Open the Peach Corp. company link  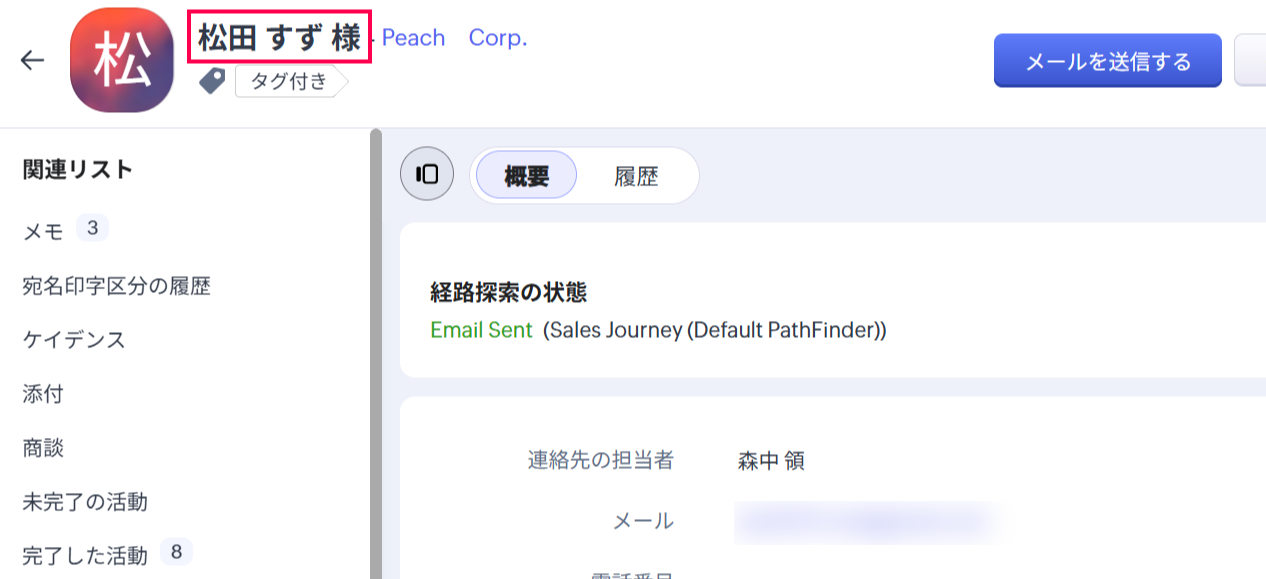[454, 38]
